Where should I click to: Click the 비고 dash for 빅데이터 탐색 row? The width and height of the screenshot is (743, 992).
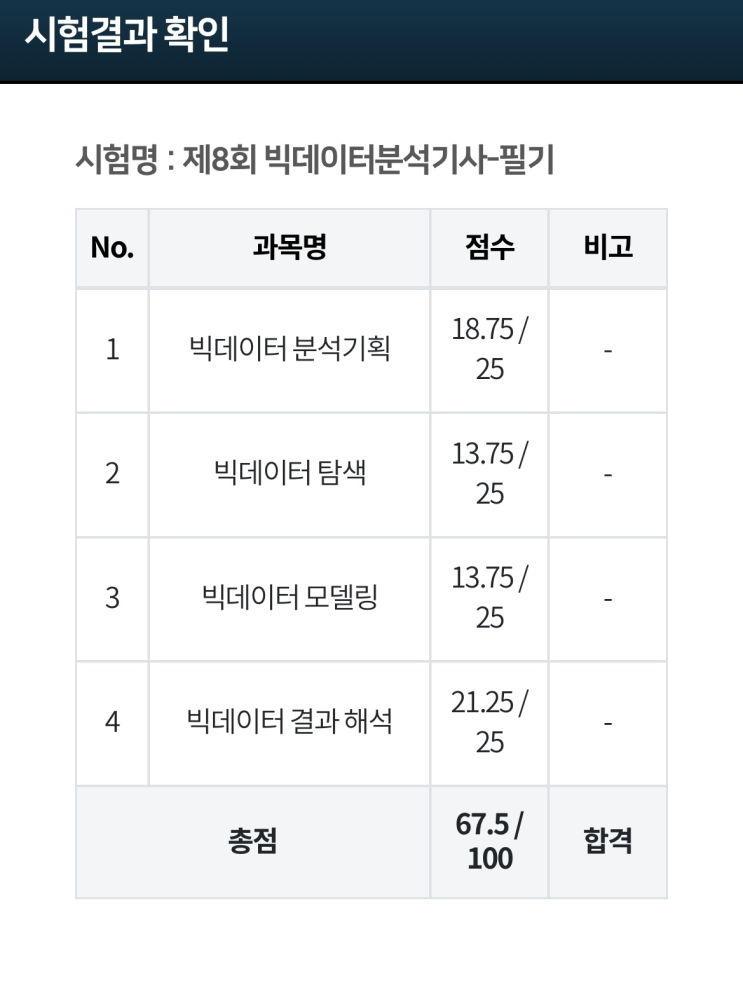coord(608,474)
